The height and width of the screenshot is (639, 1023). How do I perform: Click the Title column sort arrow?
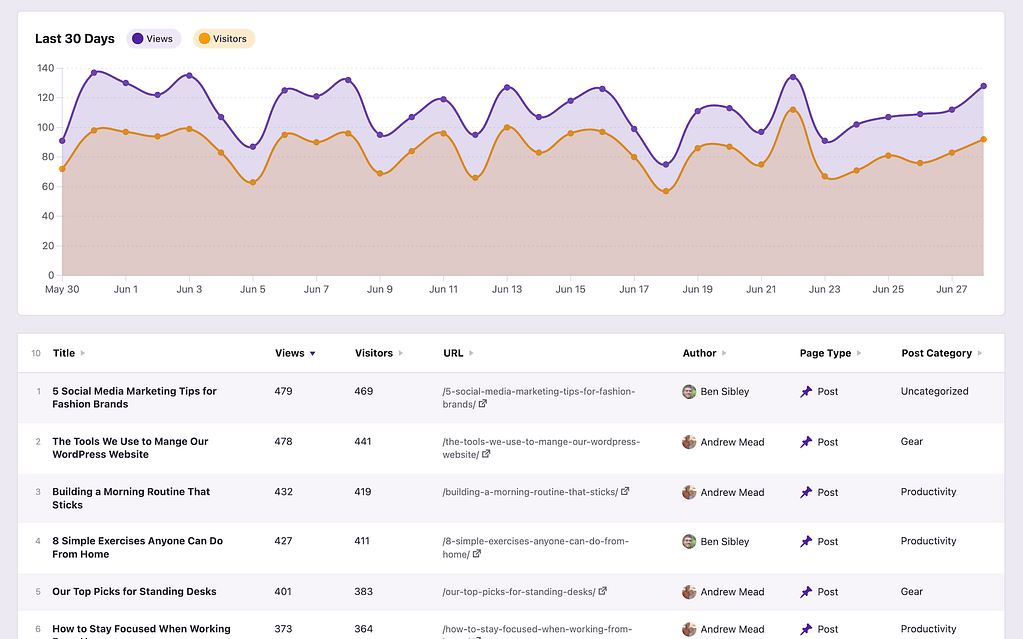tap(83, 353)
